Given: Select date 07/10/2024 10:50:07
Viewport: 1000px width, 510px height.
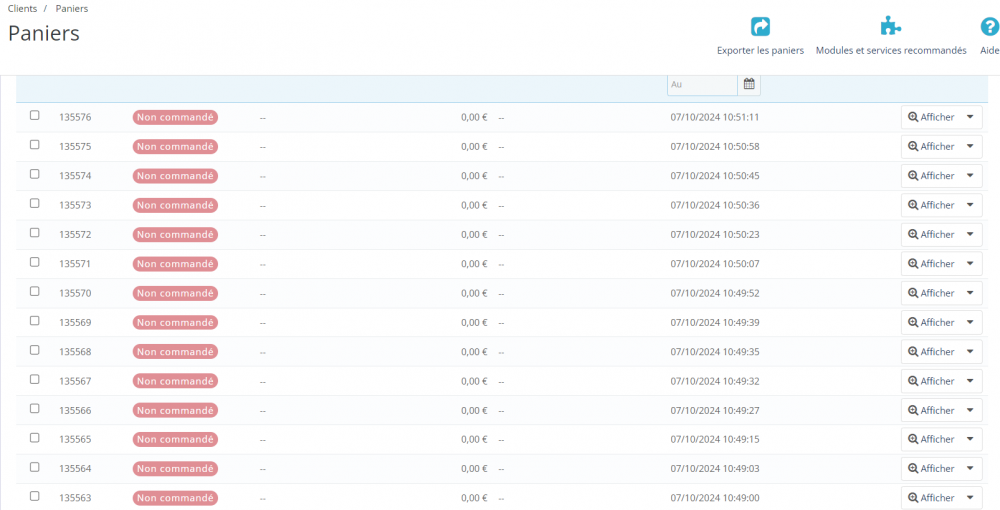Looking at the screenshot, I should [715, 264].
